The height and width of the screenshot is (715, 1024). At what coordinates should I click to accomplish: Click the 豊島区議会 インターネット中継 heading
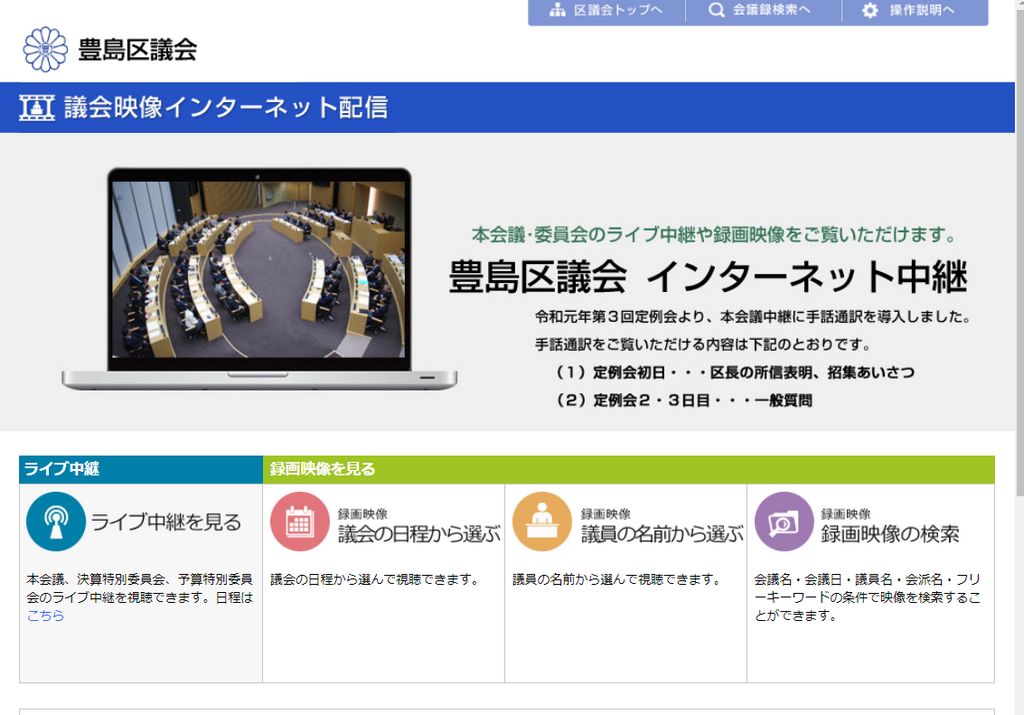[x=708, y=276]
